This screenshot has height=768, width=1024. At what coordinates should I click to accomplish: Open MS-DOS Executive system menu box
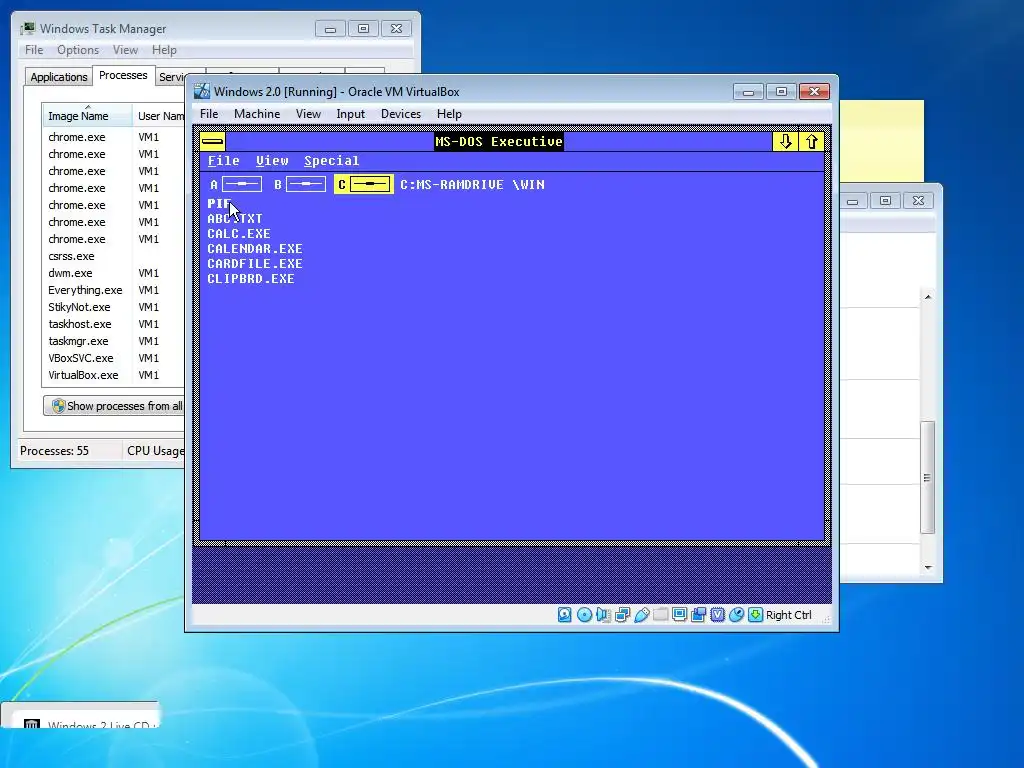212,141
